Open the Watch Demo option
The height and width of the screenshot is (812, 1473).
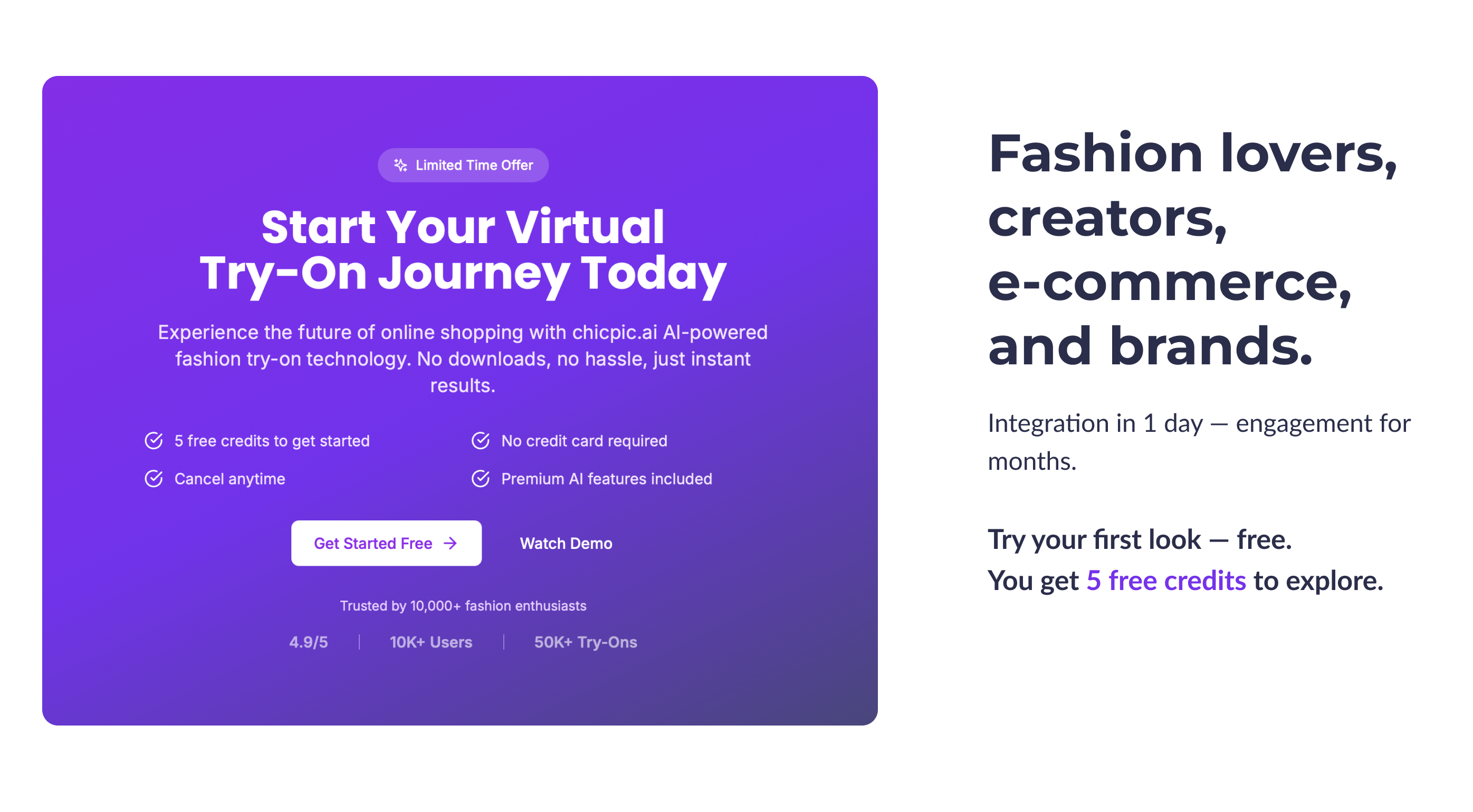point(565,543)
